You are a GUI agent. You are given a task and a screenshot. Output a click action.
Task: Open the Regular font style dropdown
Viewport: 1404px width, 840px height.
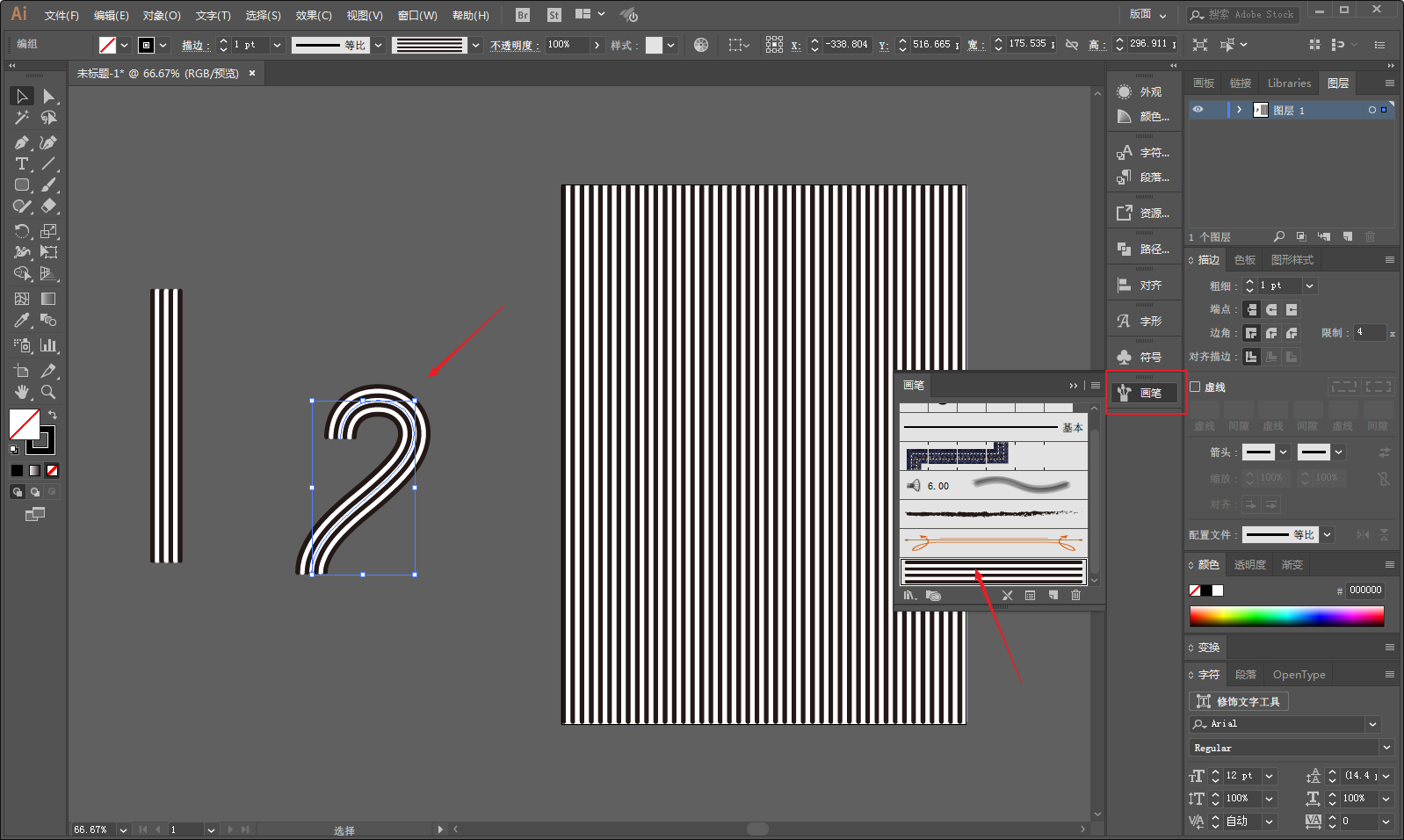point(1386,748)
